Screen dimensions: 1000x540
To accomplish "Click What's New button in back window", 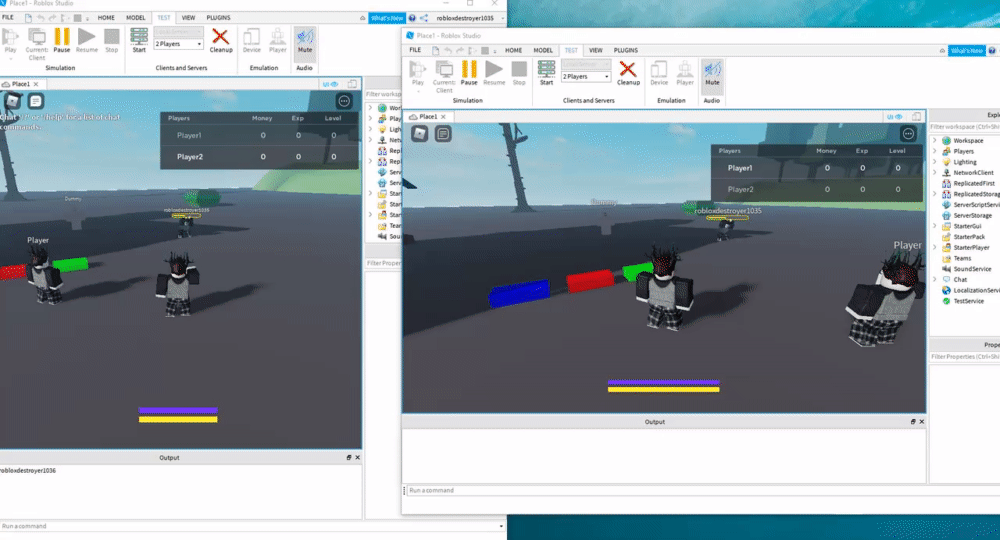I will pyautogui.click(x=387, y=18).
